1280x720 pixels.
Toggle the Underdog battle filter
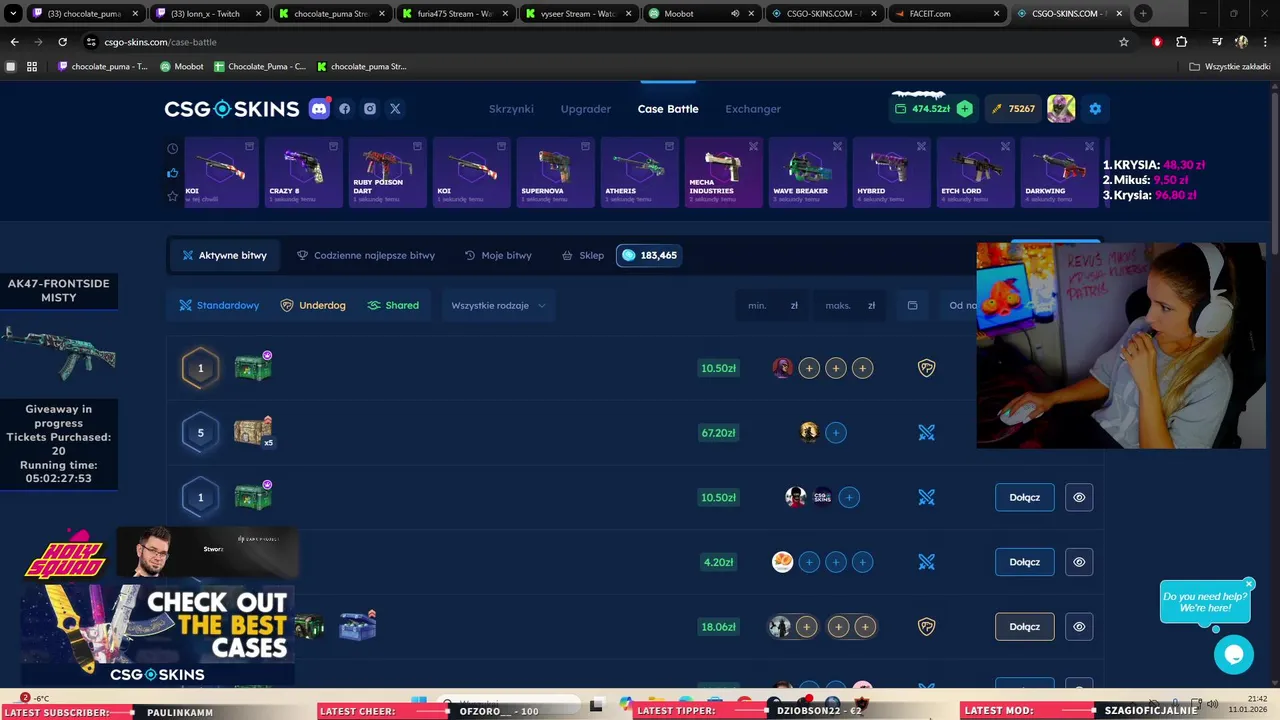pyautogui.click(x=313, y=306)
